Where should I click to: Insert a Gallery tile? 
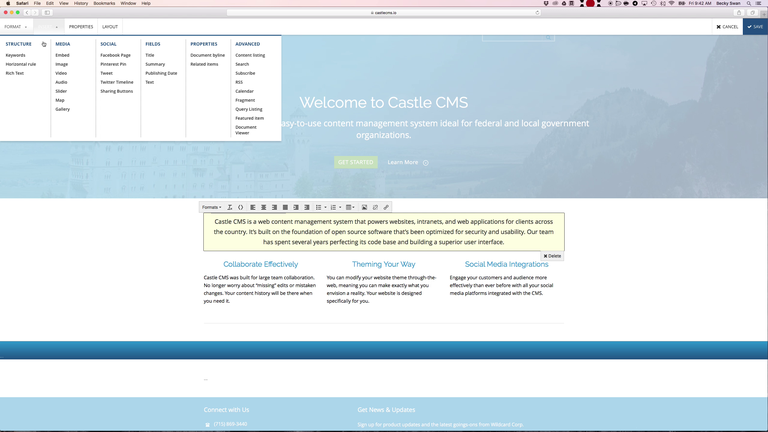(x=62, y=109)
